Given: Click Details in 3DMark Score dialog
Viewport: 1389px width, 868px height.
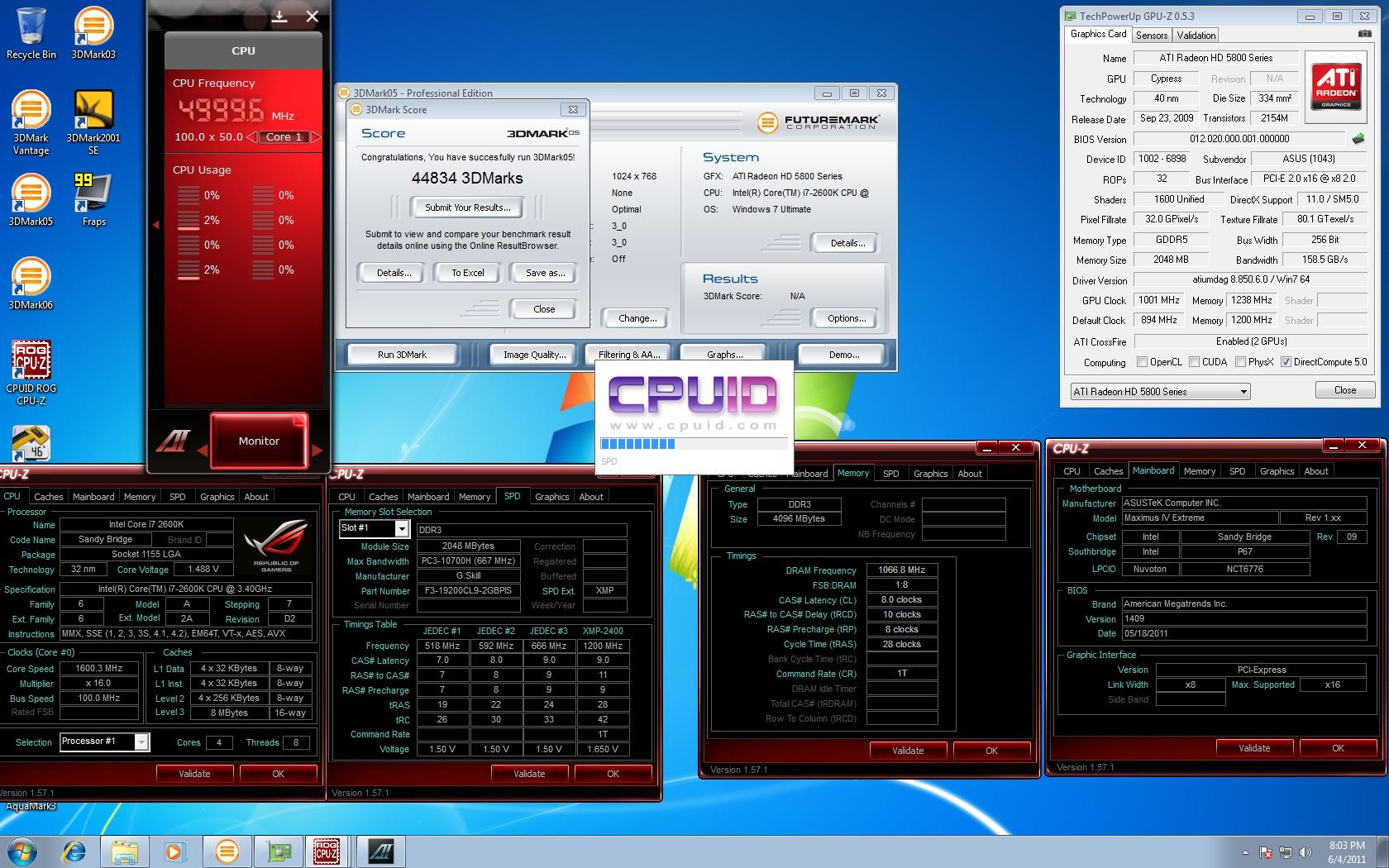Looking at the screenshot, I should coord(394,273).
